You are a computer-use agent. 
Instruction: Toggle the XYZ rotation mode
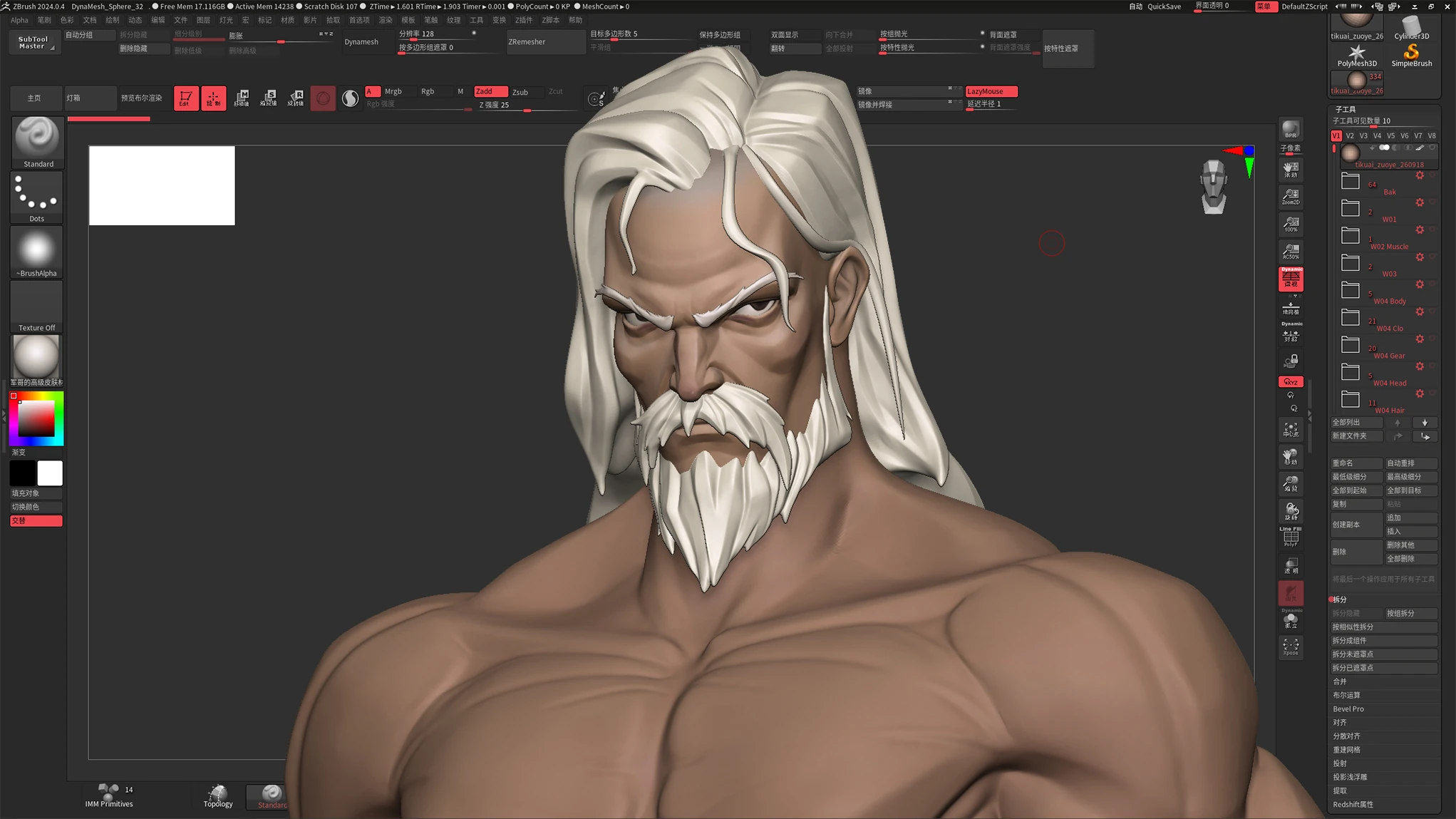tap(1291, 382)
